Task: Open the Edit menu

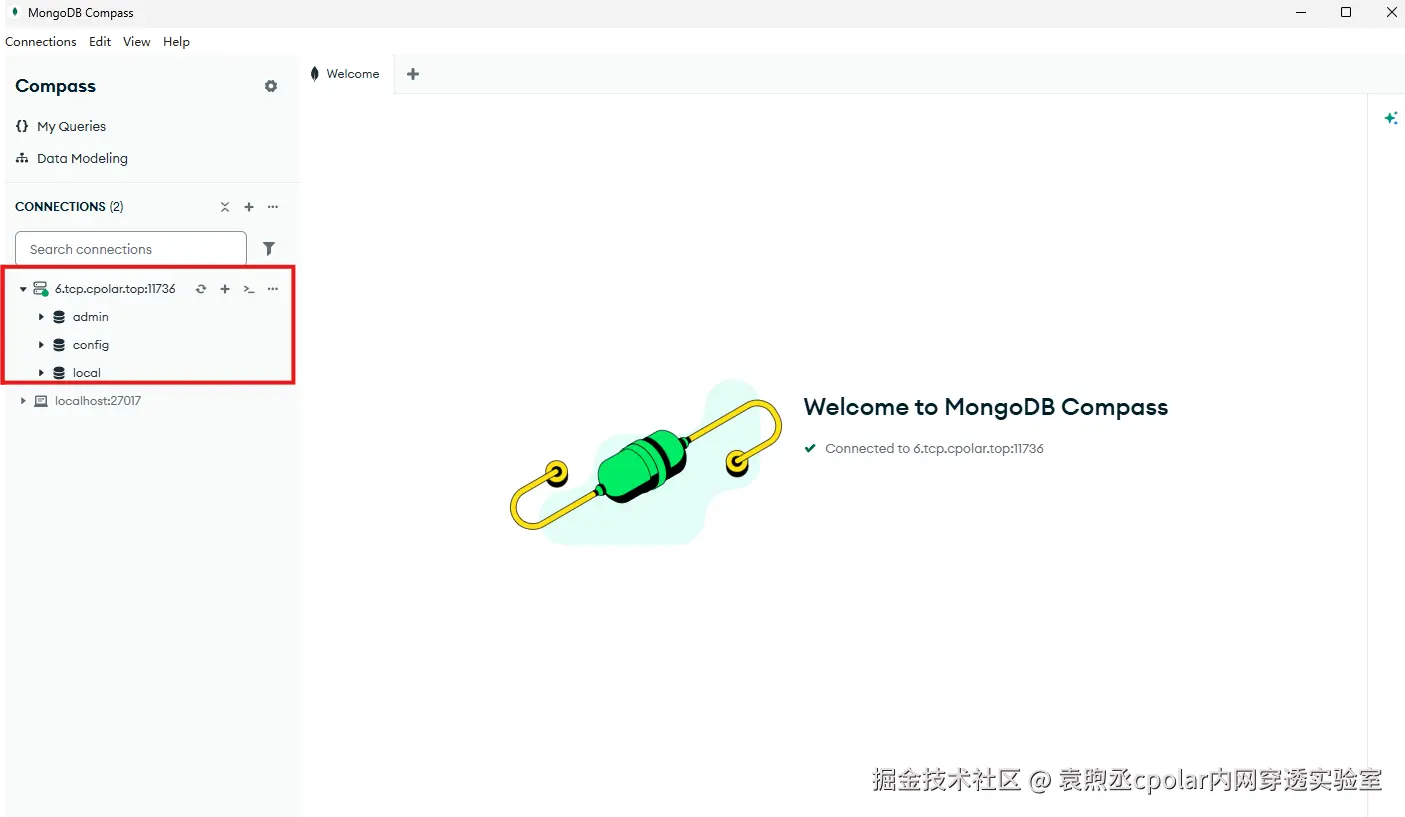Action: click(x=100, y=42)
